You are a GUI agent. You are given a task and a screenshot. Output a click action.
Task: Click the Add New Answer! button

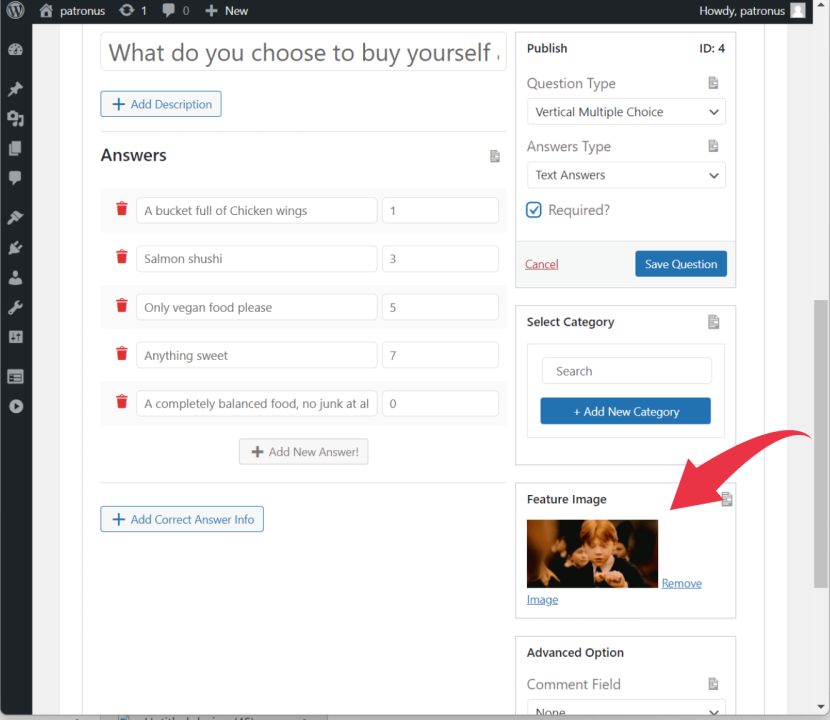coord(303,452)
